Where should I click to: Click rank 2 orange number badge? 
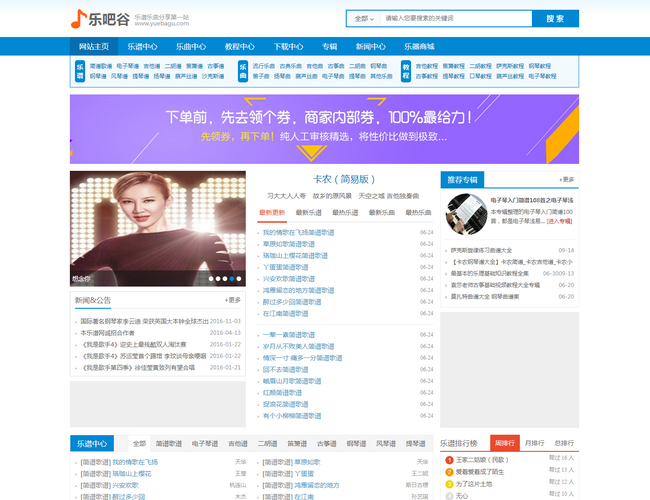(x=449, y=472)
